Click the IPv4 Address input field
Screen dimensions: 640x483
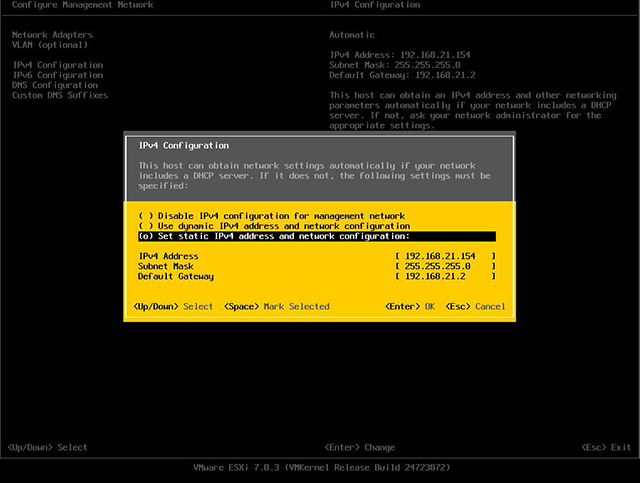click(x=445, y=256)
